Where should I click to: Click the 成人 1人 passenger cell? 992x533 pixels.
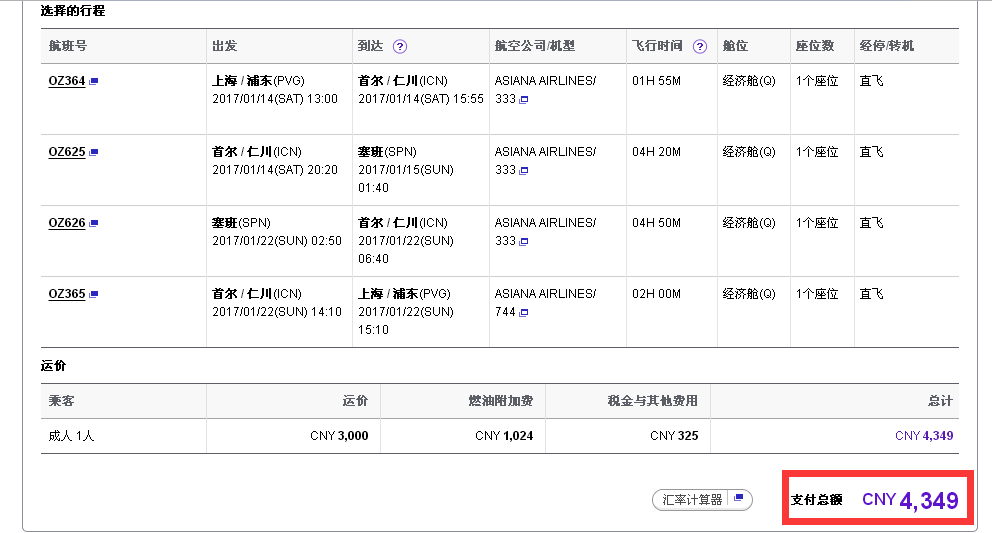(x=71, y=436)
